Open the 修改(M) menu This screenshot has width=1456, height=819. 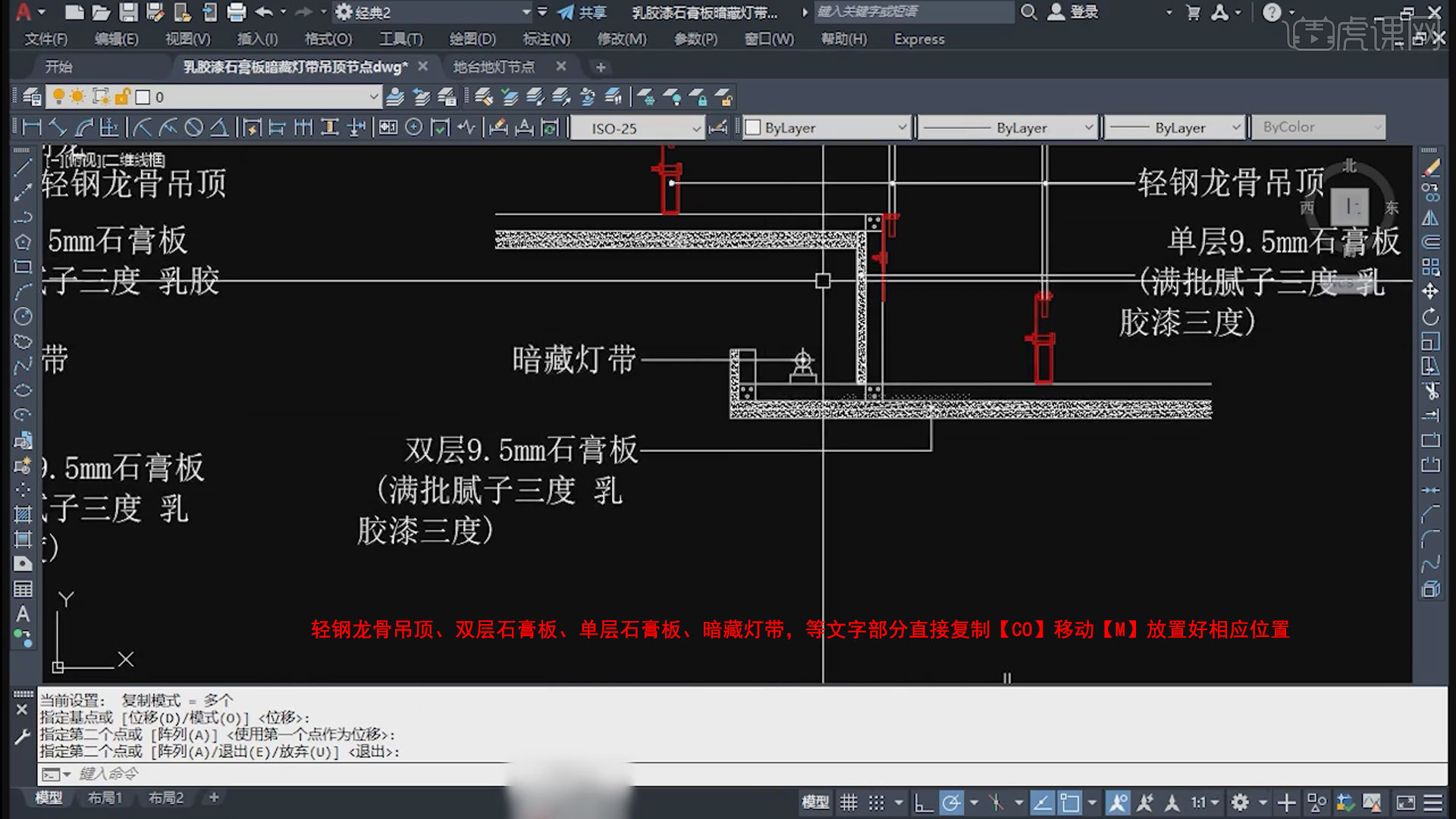[622, 39]
